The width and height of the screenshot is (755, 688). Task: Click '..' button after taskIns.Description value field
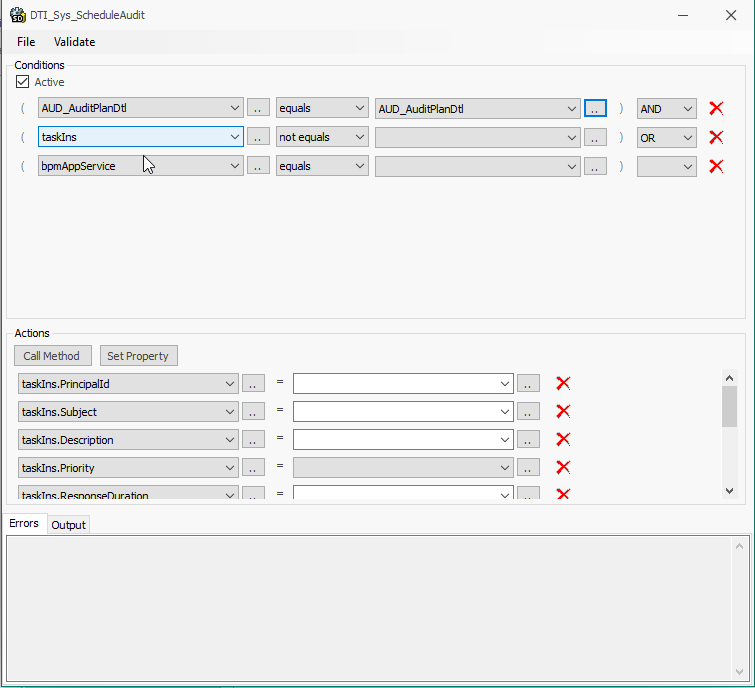tap(528, 440)
